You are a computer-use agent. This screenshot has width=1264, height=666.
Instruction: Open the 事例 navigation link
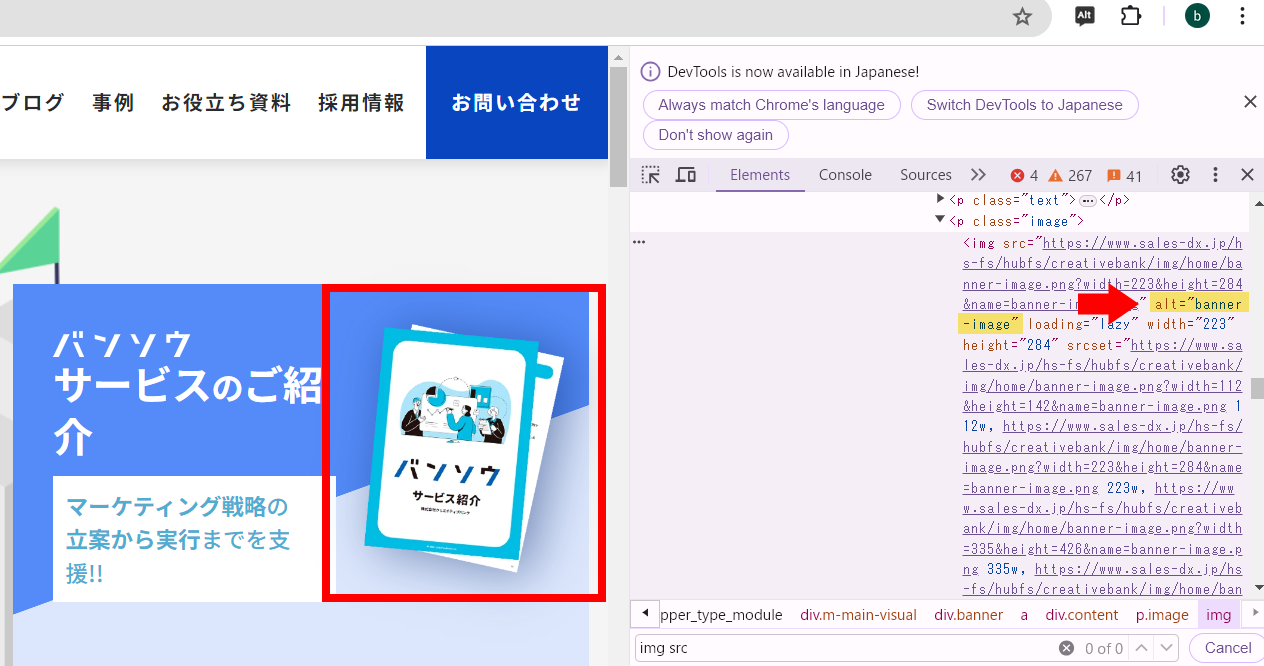click(x=113, y=102)
